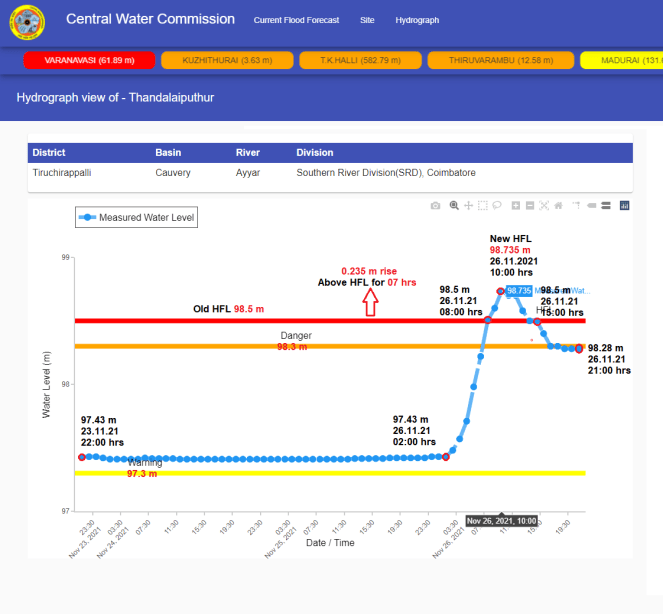Toggle spike lines on the chart

pyautogui.click(x=576, y=205)
